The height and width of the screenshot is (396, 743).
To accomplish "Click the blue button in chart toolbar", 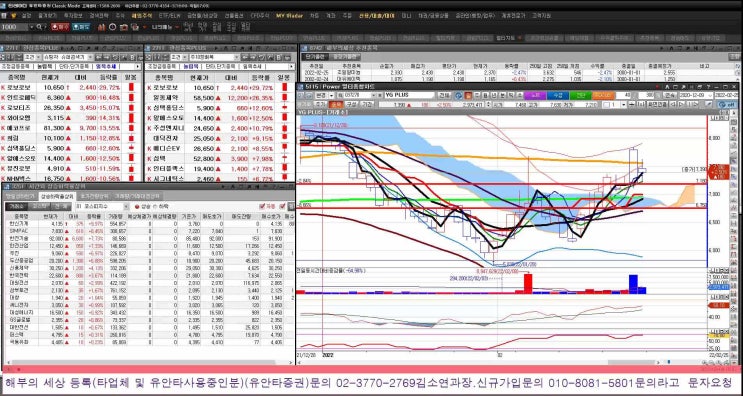I will pos(558,95).
